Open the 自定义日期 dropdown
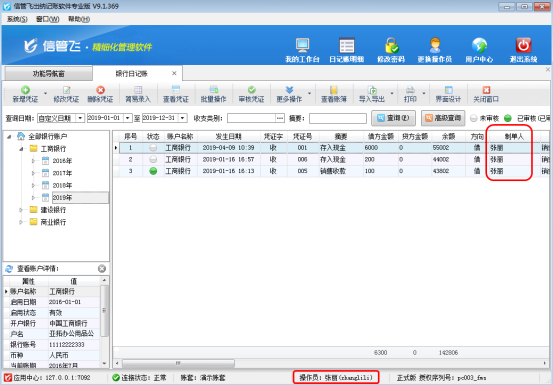553x385 pixels. point(80,118)
